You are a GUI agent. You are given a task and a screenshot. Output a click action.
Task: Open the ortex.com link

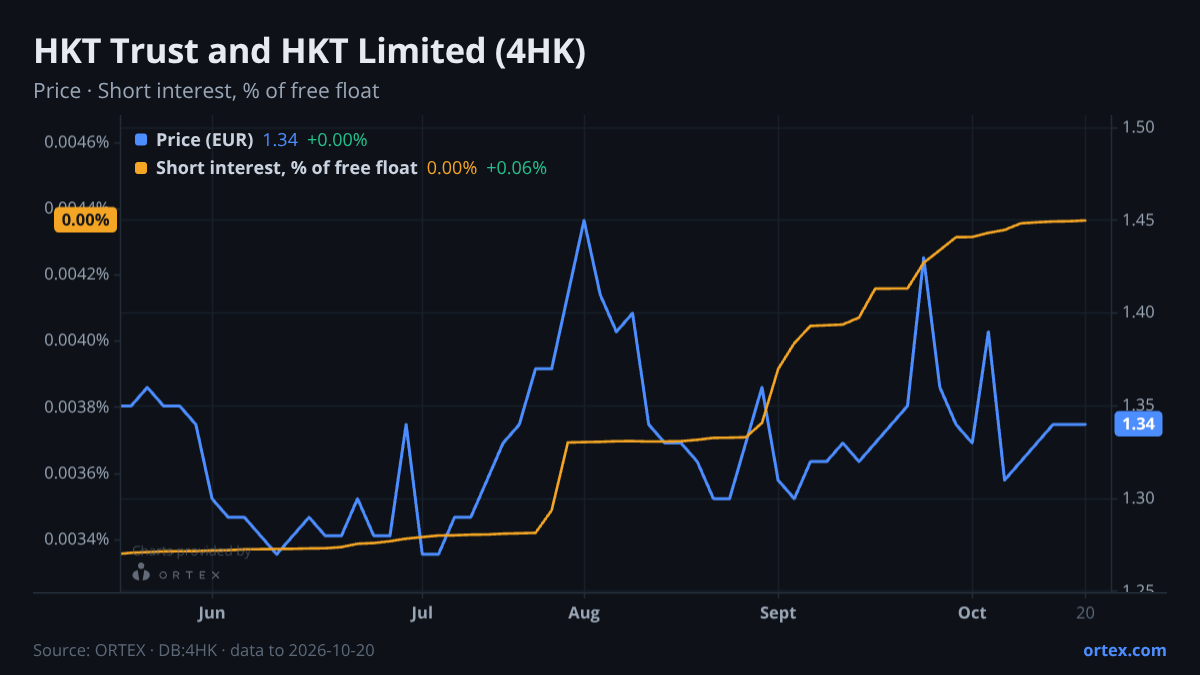point(1125,650)
